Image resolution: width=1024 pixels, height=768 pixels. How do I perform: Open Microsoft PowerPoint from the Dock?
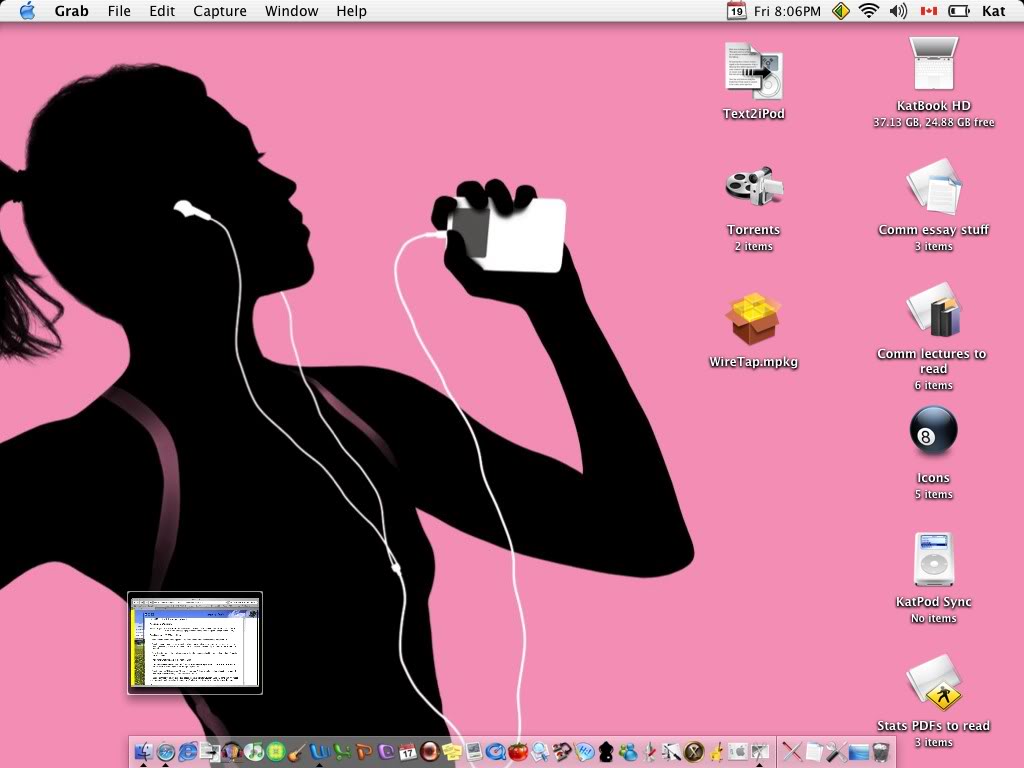pos(364,752)
